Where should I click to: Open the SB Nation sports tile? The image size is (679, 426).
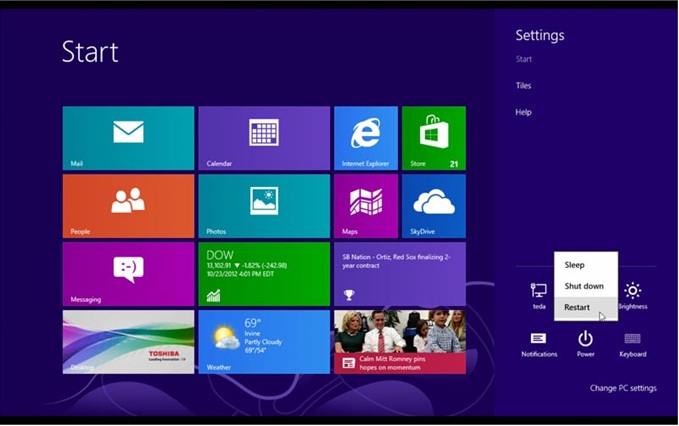click(400, 274)
